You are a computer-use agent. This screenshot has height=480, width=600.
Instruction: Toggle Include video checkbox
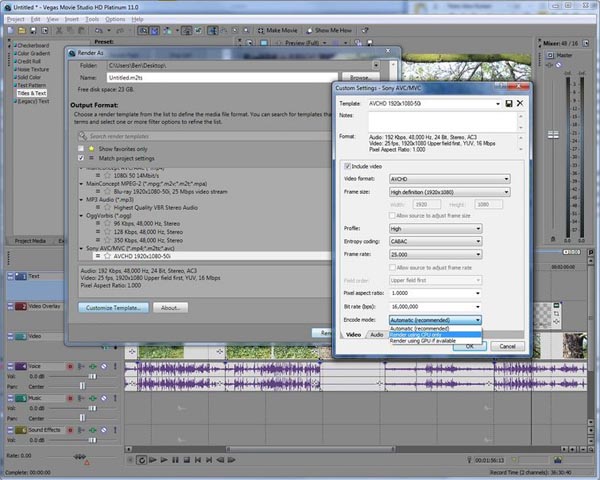coord(347,166)
